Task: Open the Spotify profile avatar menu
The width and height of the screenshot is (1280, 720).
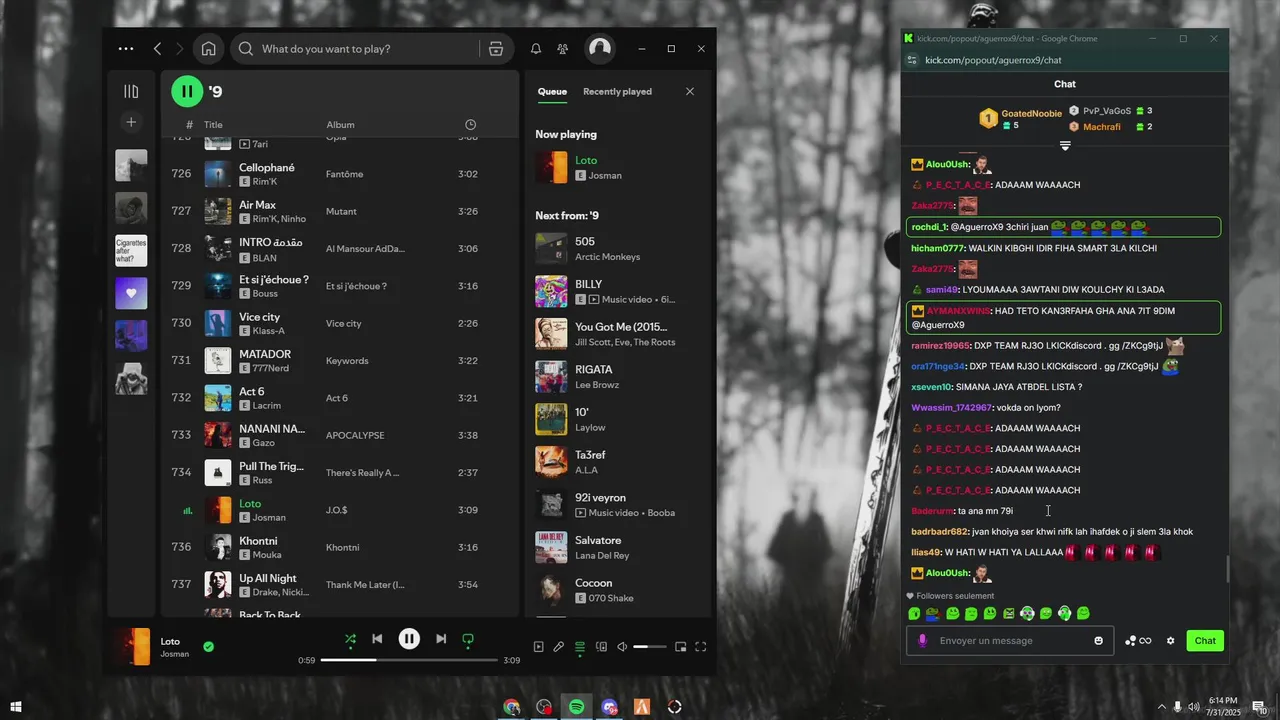Action: pyautogui.click(x=600, y=48)
